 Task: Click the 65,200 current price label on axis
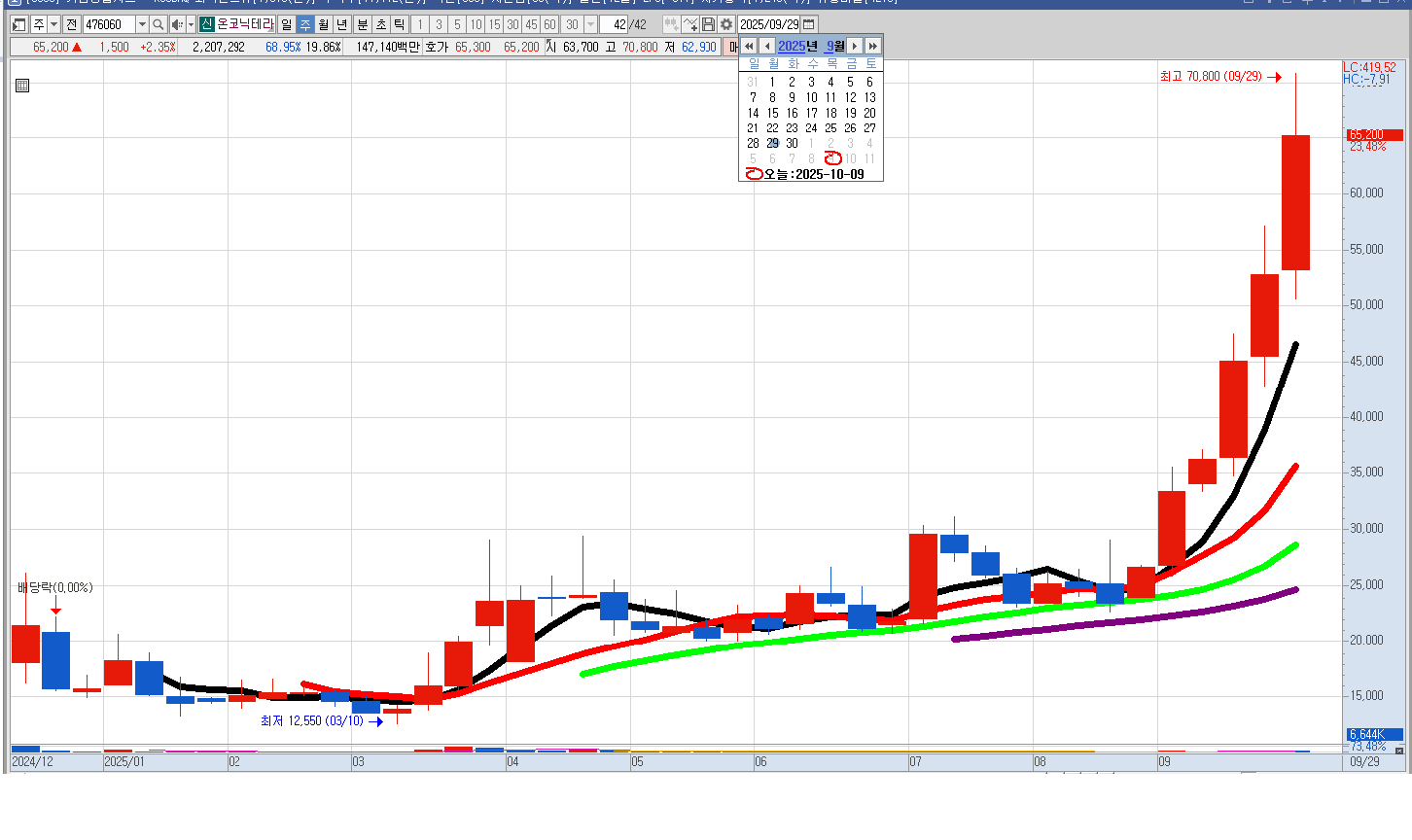point(1374,135)
